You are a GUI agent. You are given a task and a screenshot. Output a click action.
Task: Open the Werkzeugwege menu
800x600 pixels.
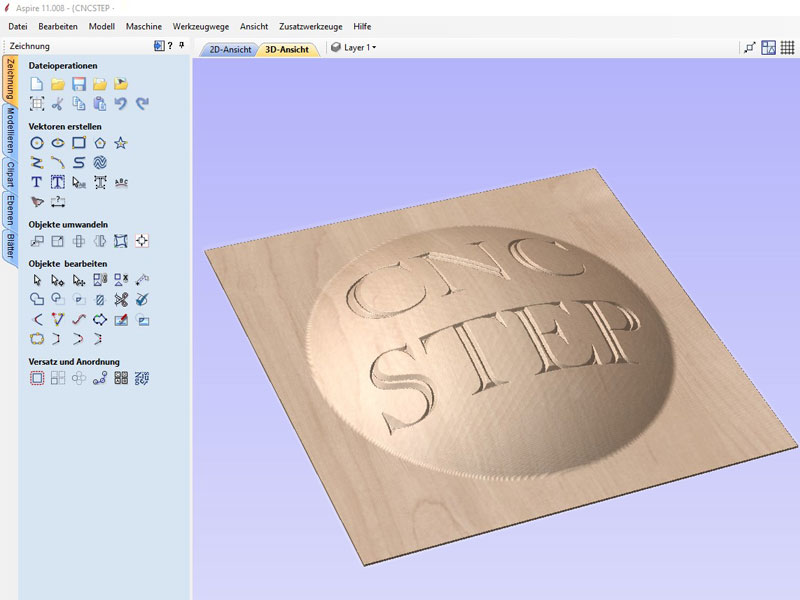(201, 27)
